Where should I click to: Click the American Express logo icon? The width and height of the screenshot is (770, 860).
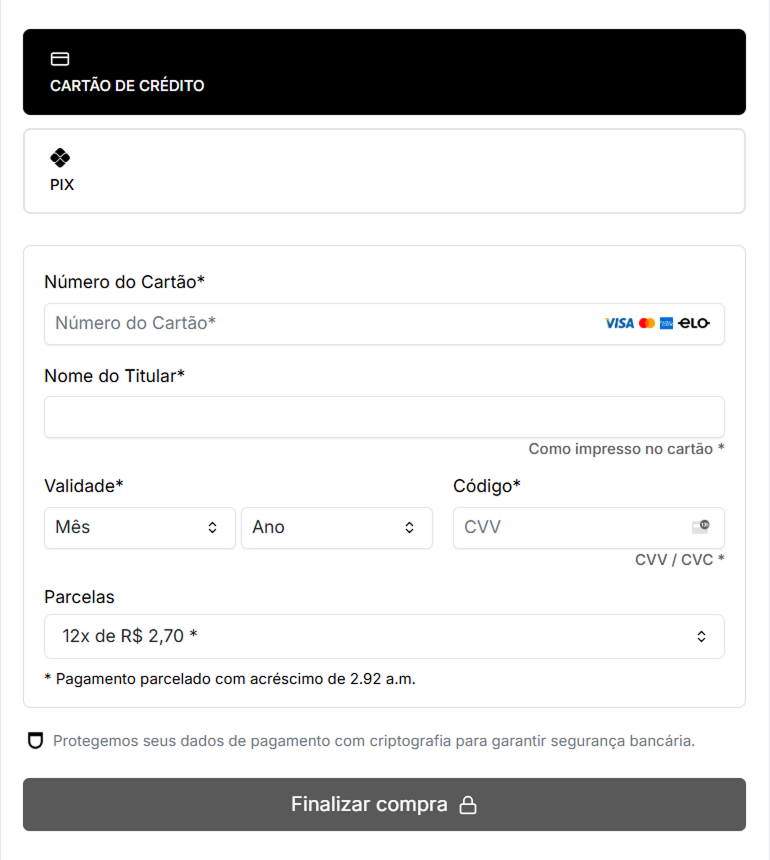(666, 324)
